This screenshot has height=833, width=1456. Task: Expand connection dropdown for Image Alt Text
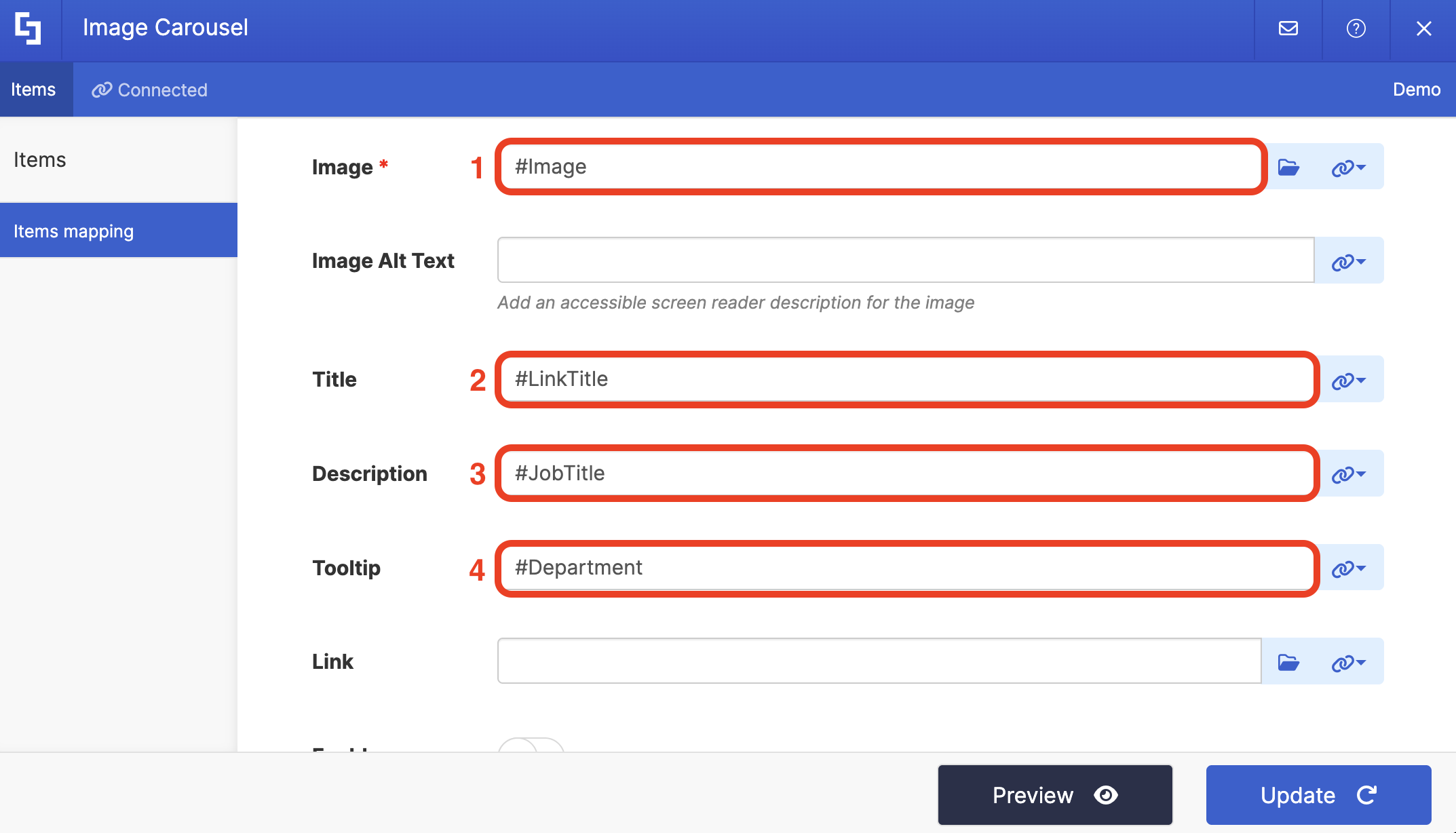(x=1348, y=261)
